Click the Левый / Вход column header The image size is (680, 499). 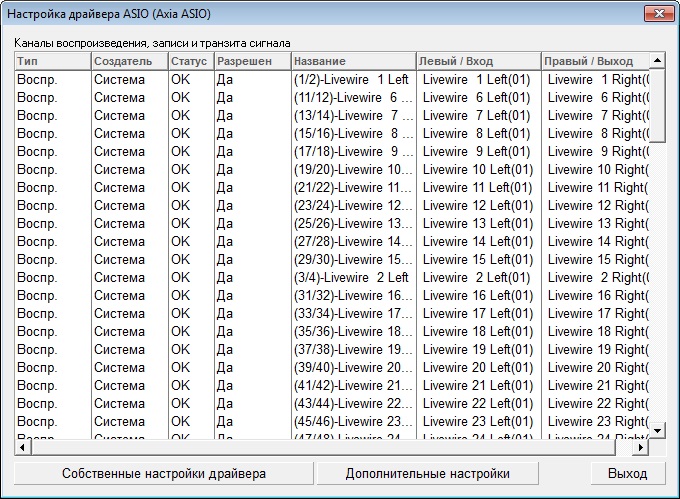point(478,61)
